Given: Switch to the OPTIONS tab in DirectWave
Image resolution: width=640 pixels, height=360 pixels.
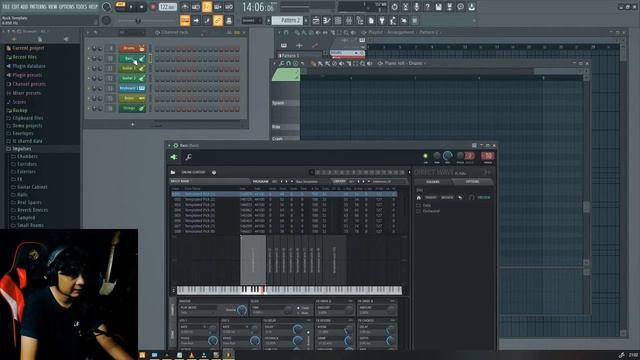Looking at the screenshot, I should click(473, 182).
